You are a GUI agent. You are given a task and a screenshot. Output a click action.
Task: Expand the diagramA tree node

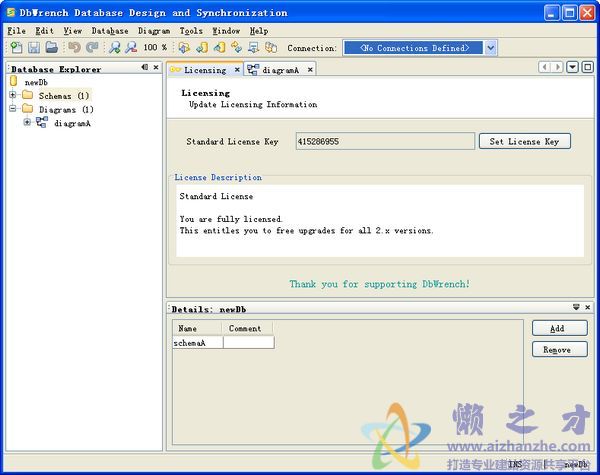coord(27,122)
